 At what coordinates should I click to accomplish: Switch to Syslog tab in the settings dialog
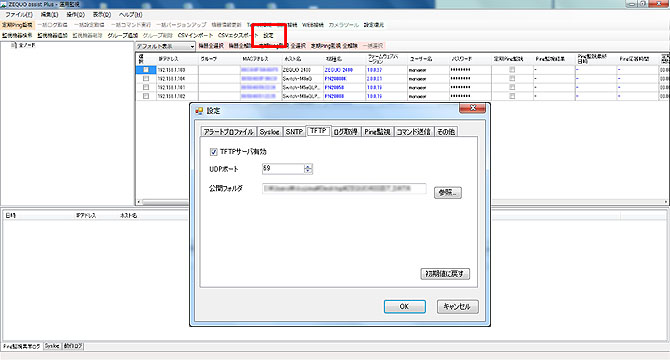click(269, 132)
